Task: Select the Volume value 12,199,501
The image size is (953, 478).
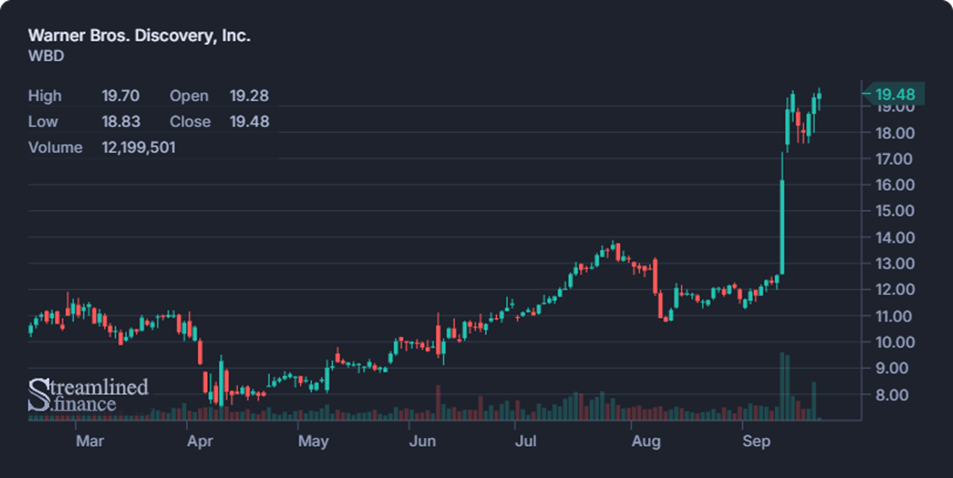Action: click(x=139, y=148)
